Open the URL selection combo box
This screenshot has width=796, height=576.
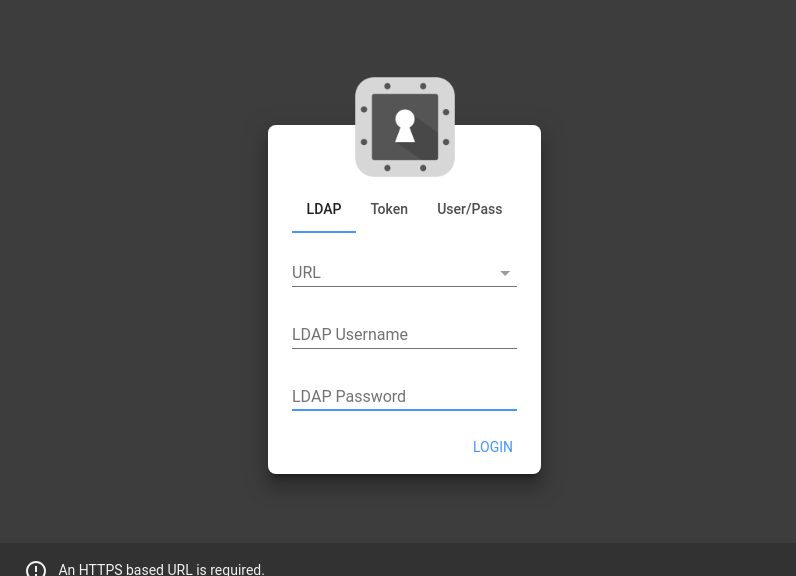(x=404, y=273)
